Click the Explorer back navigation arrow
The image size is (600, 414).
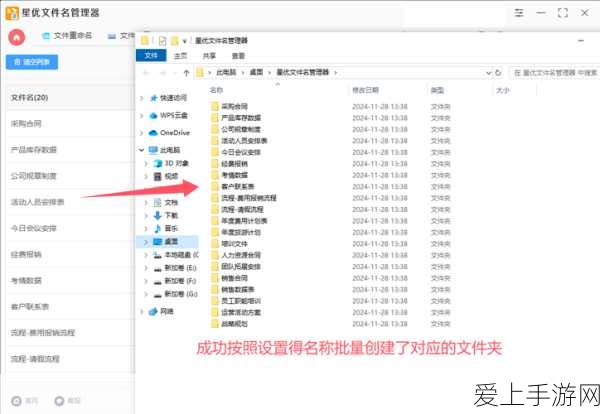tap(145, 73)
